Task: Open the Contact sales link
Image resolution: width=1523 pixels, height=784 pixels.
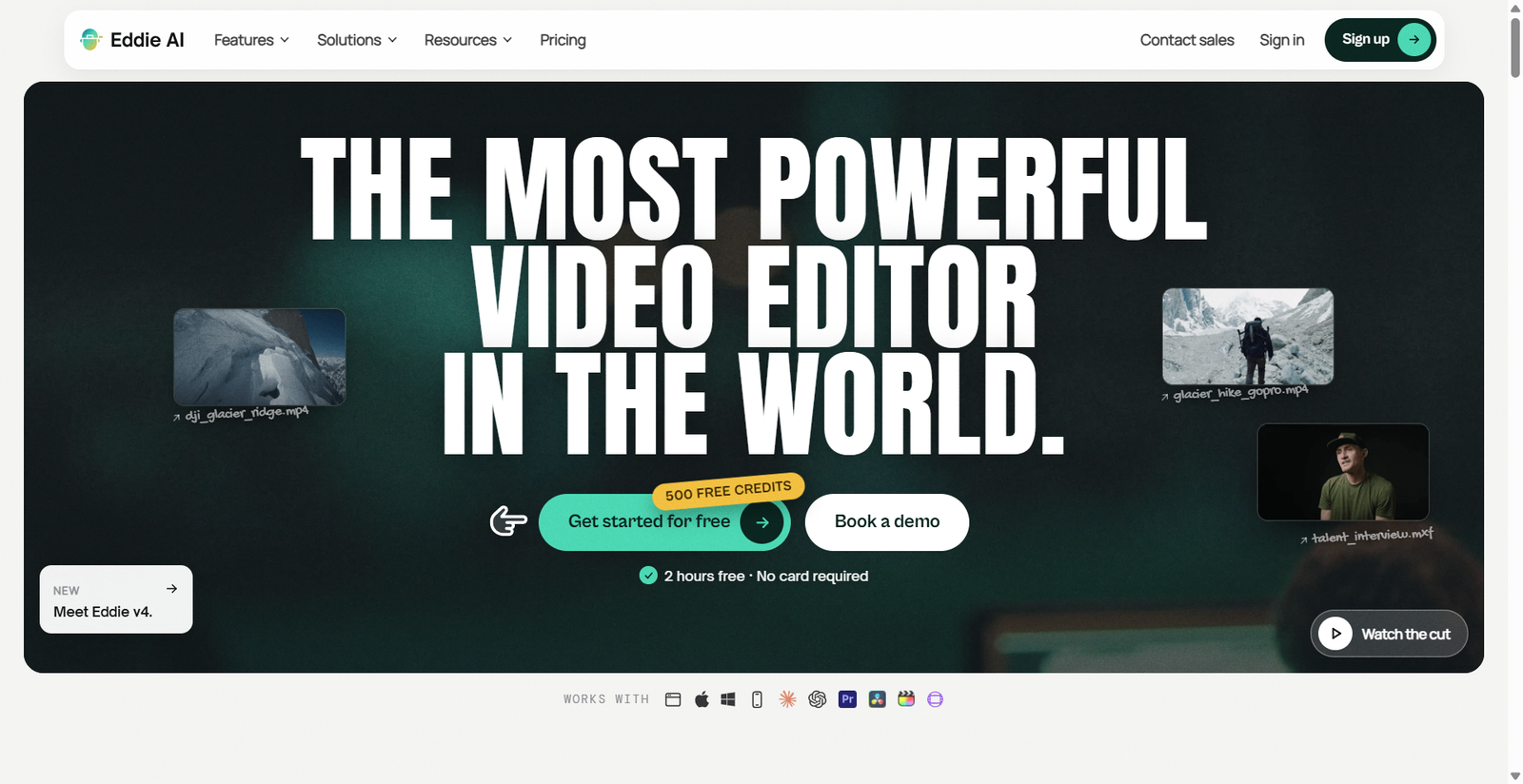Action: [1187, 40]
